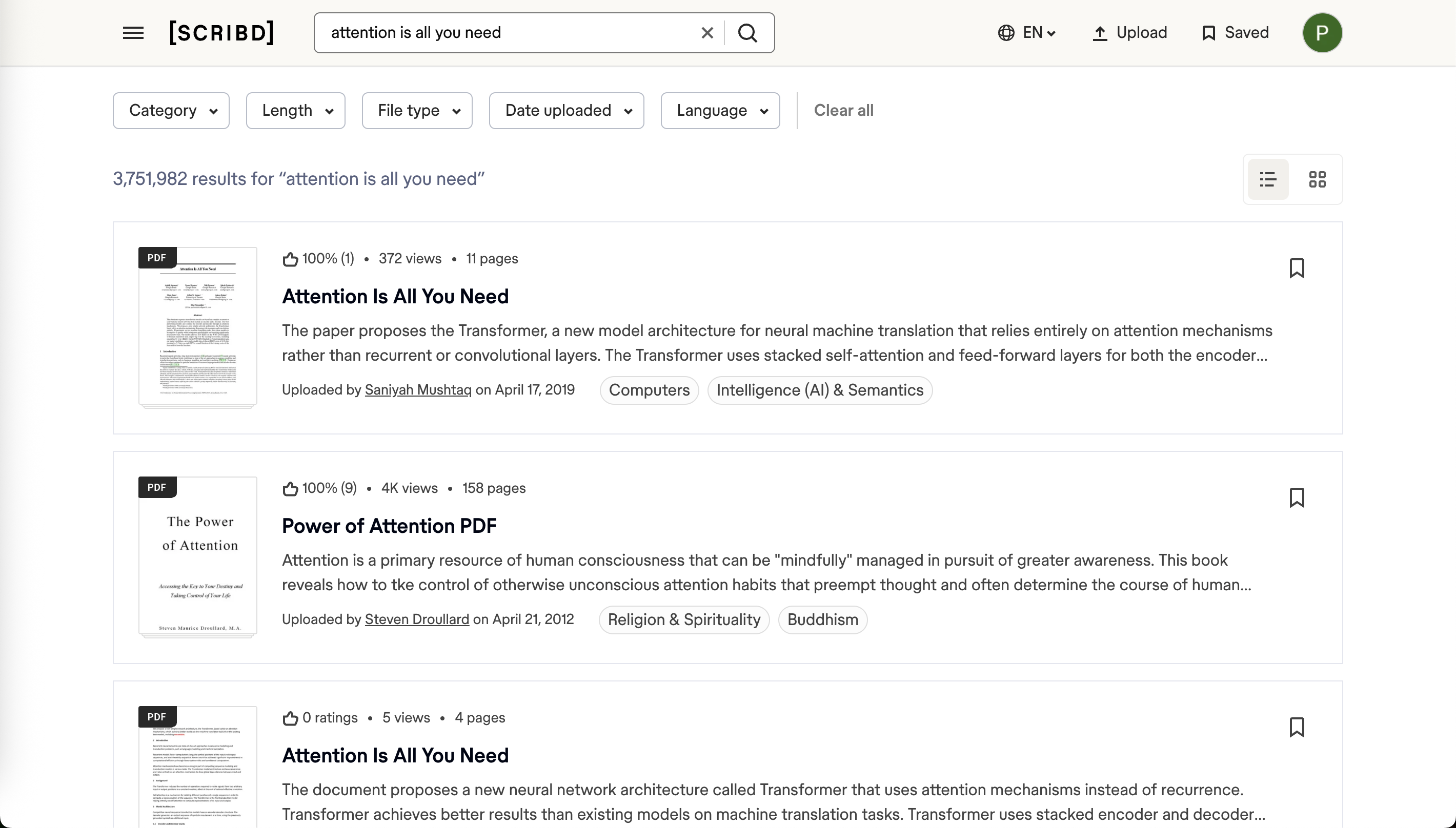Open the hamburger navigation menu
Viewport: 1456px width, 828px height.
(133, 33)
